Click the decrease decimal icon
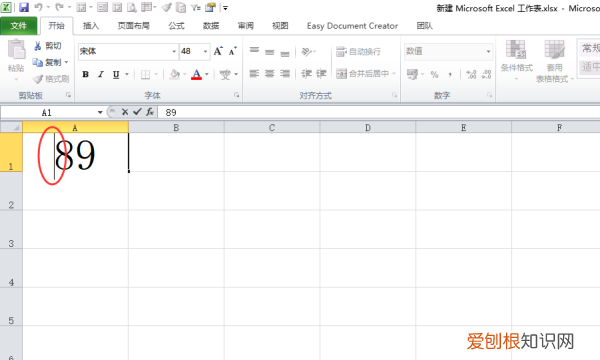Image resolution: width=600 pixels, height=360 pixels. (x=486, y=74)
